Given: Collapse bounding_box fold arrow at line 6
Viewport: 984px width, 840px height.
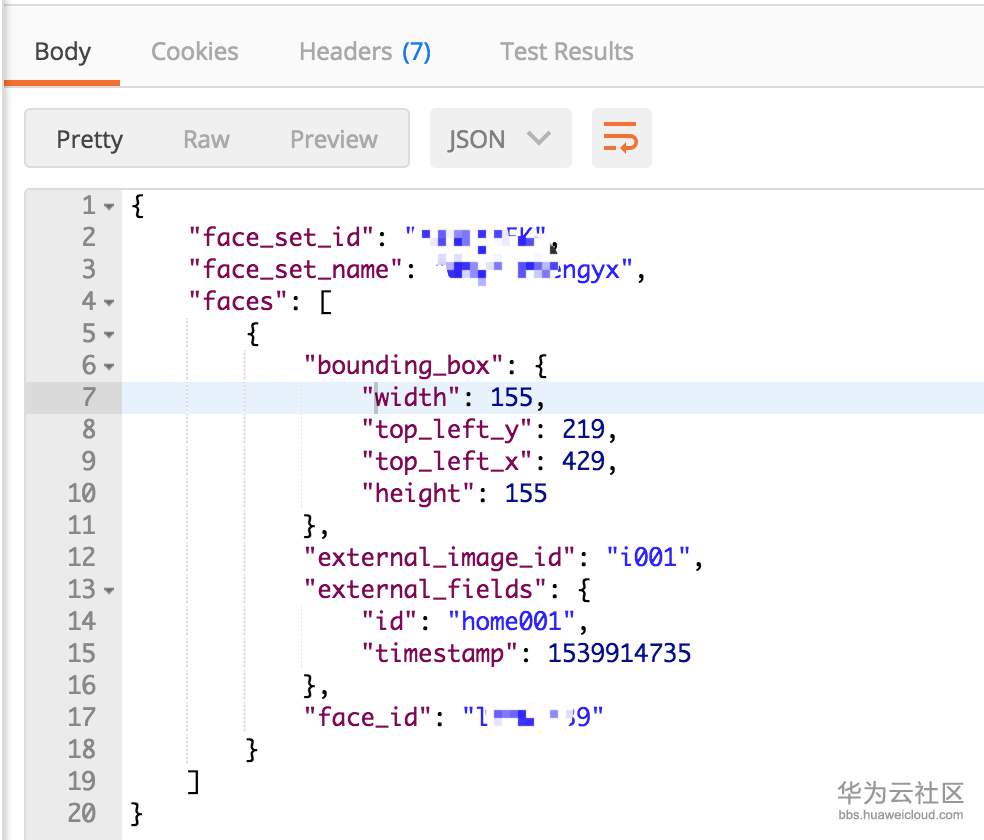Looking at the screenshot, I should (109, 366).
